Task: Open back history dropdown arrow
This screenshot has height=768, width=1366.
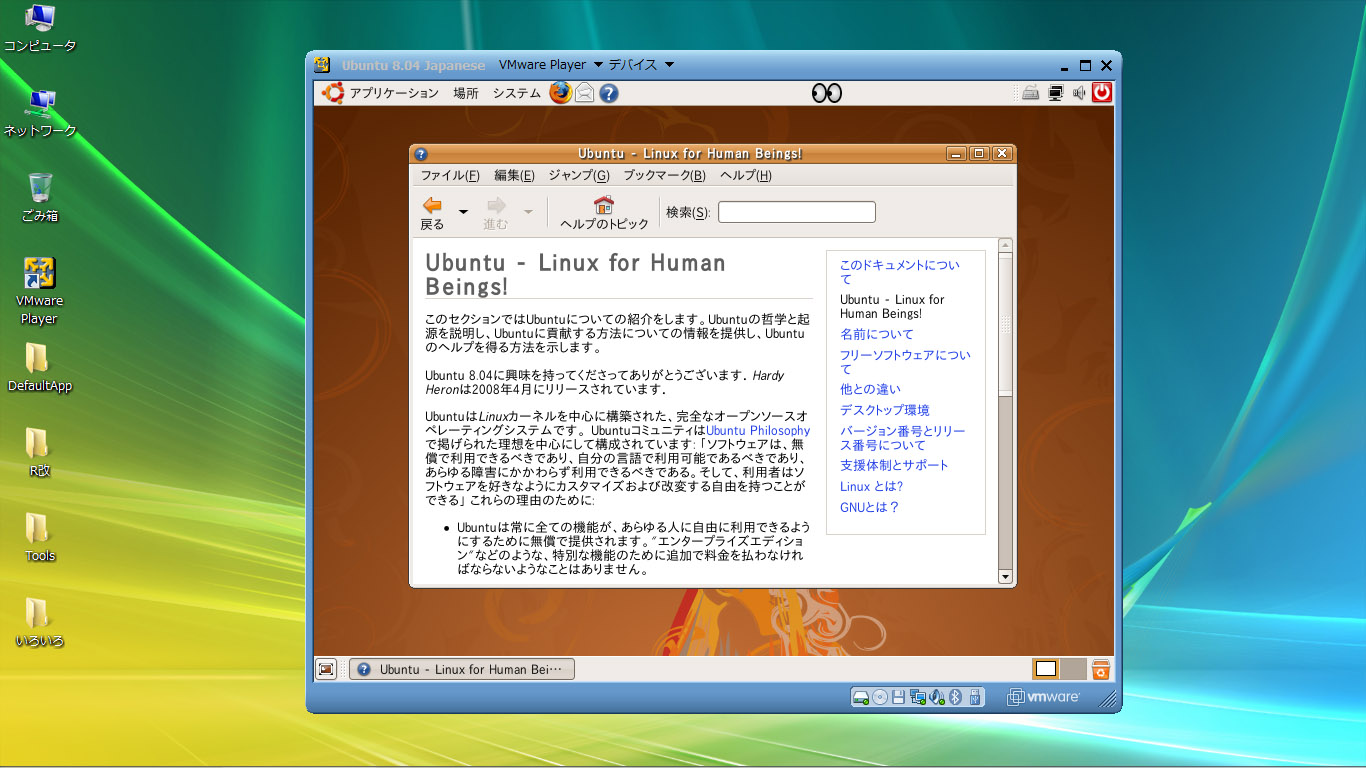Action: 463,212
